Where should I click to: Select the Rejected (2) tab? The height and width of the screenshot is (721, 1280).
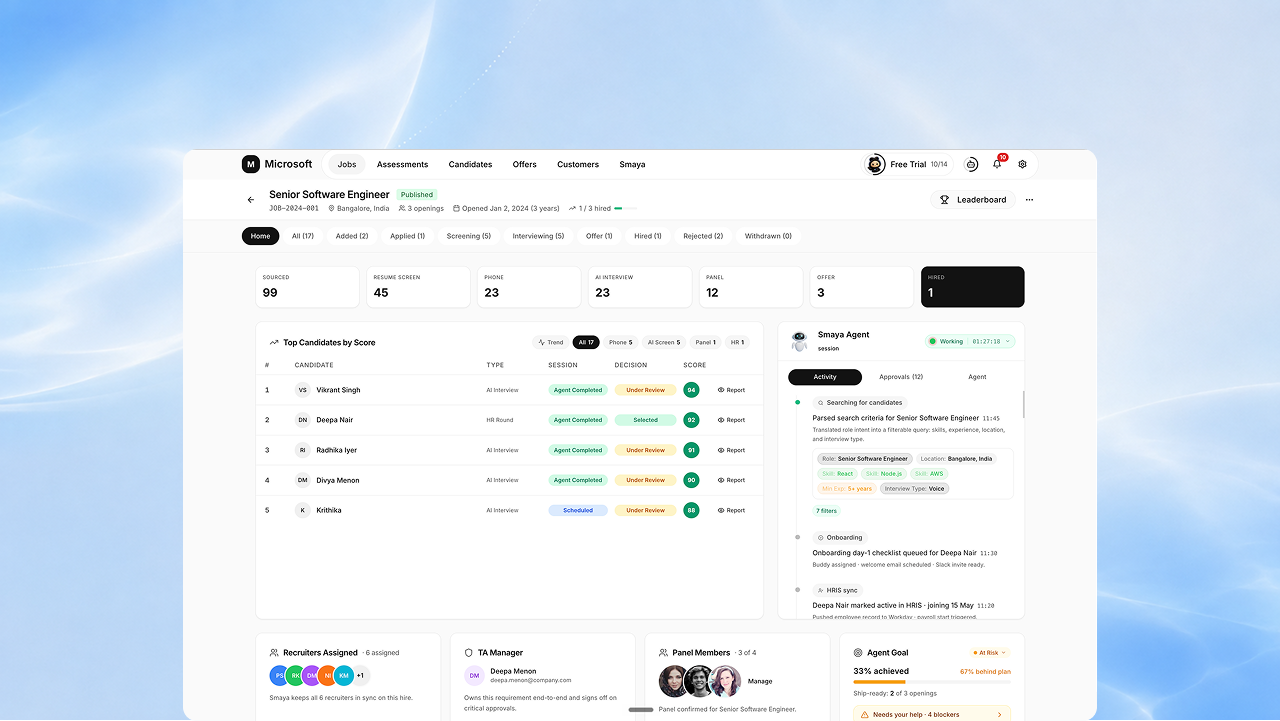coord(703,236)
